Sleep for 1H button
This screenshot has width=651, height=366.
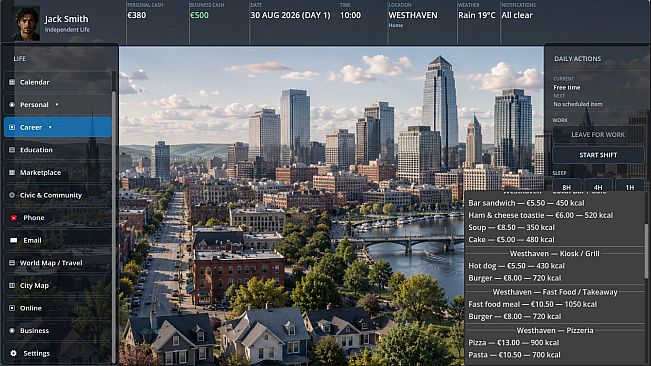pos(629,186)
